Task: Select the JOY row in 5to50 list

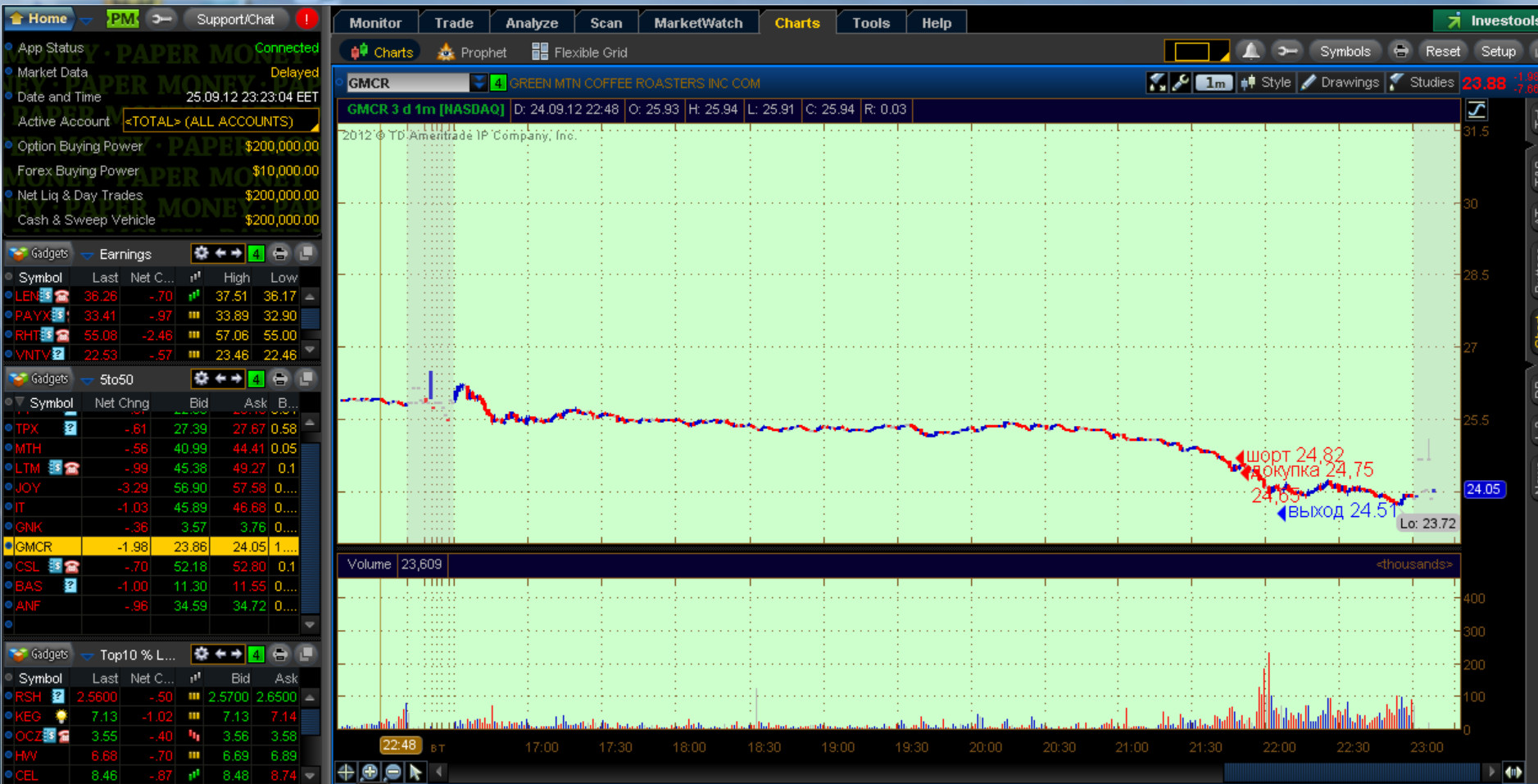Action: coord(152,487)
